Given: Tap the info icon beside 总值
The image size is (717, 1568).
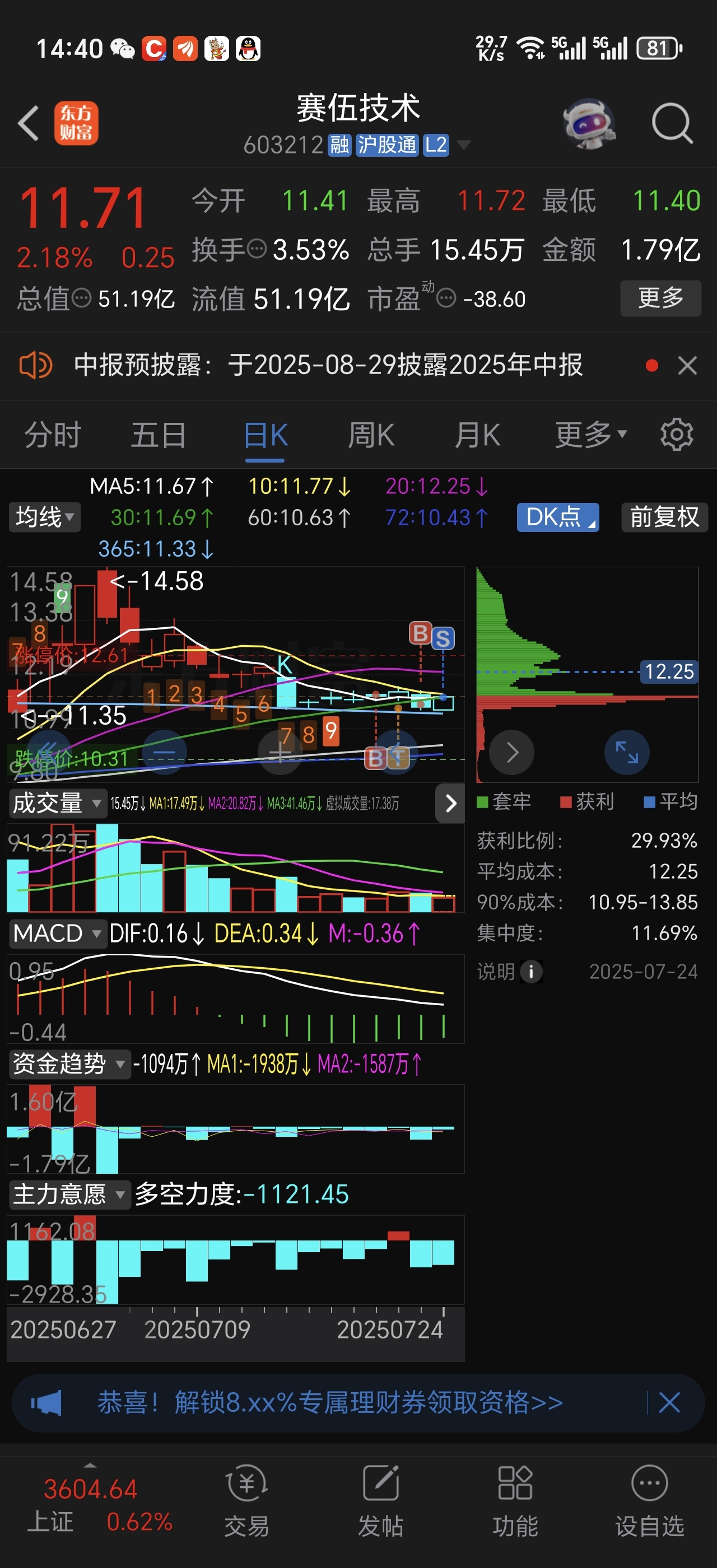Looking at the screenshot, I should [82, 298].
